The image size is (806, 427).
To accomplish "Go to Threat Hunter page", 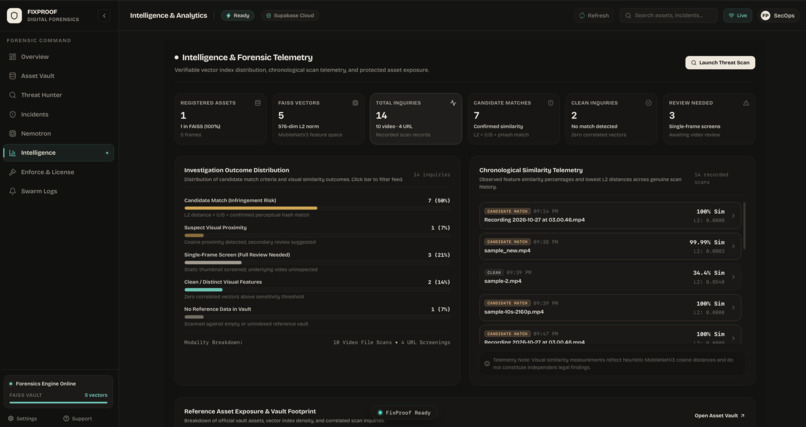I will [58, 95].
